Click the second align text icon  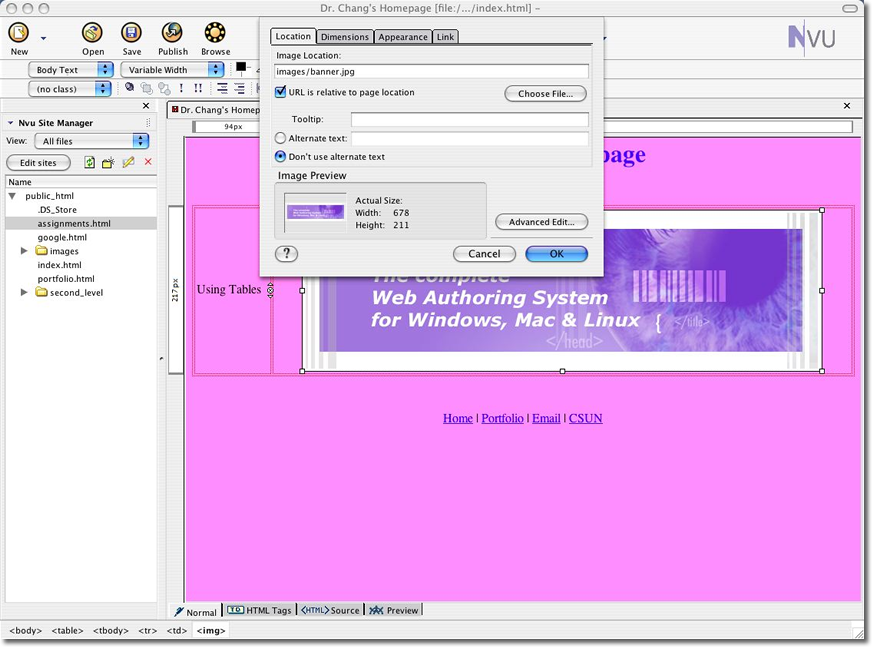pos(239,88)
